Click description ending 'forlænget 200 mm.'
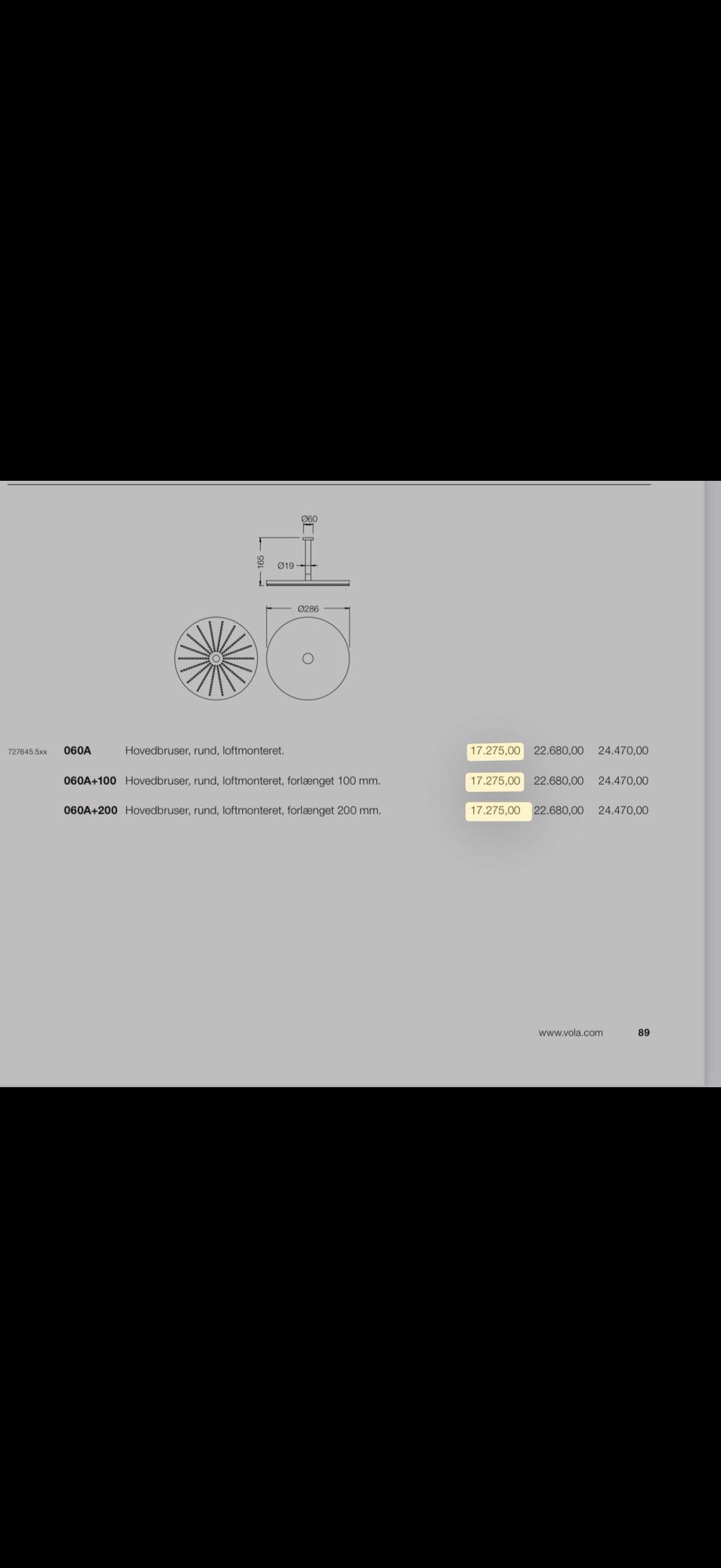This screenshot has height=1568, width=721. [x=253, y=811]
